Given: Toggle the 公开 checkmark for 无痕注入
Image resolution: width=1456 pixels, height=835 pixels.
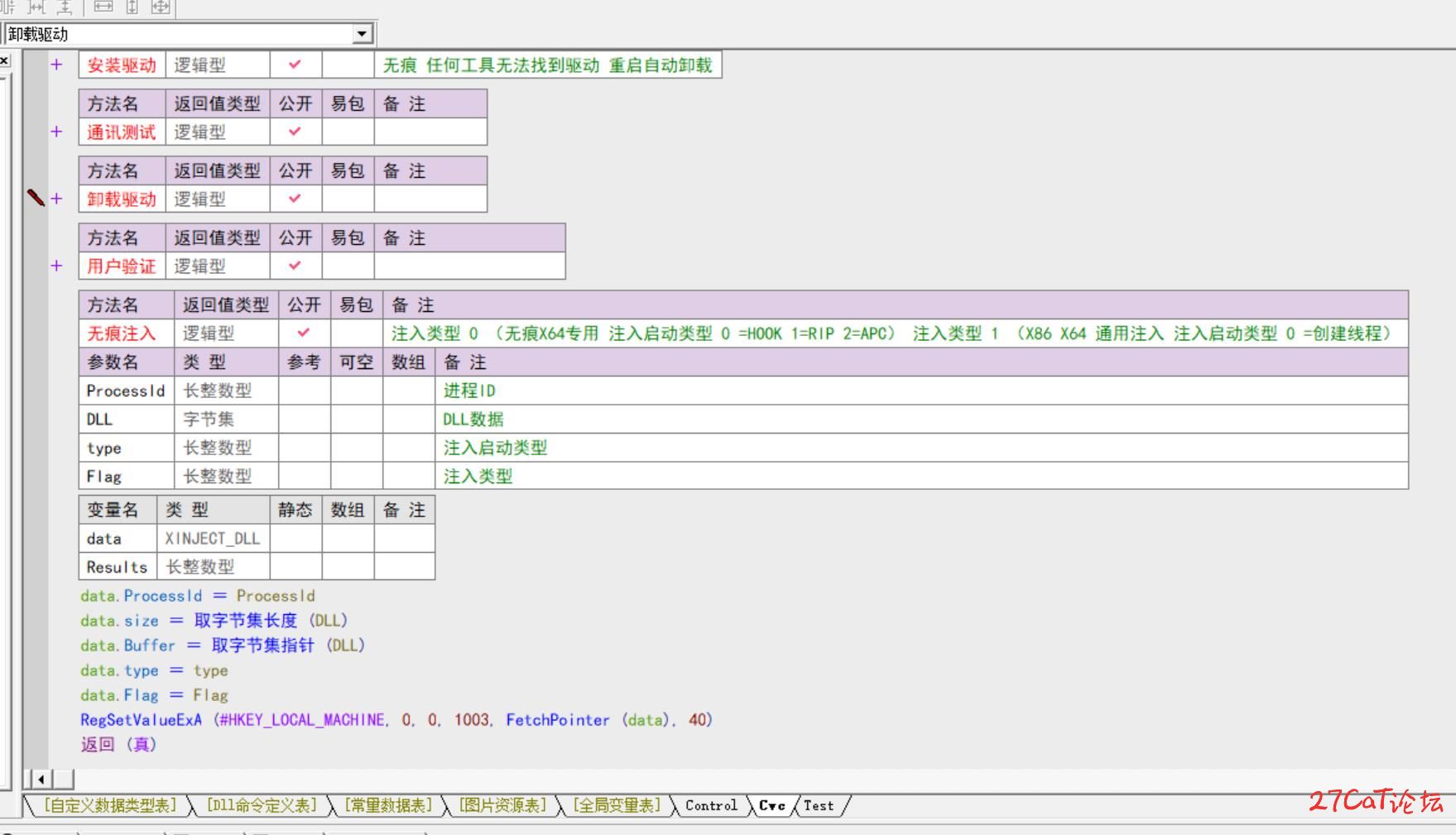Looking at the screenshot, I should click(x=305, y=334).
